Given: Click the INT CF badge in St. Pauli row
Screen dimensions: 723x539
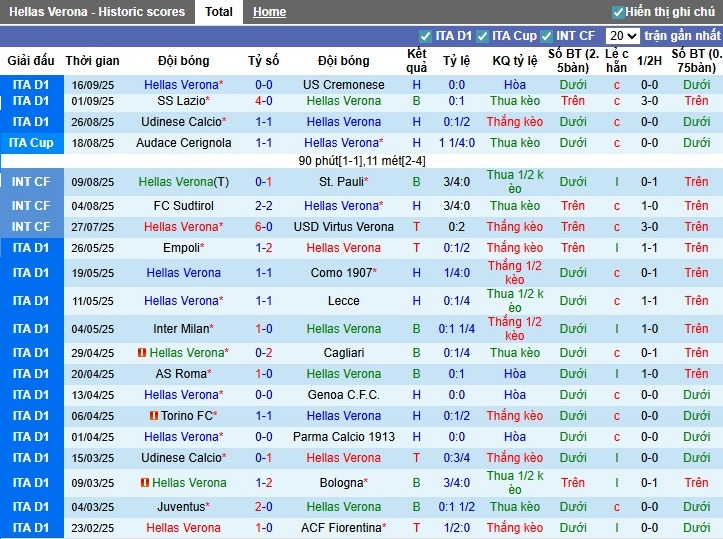Looking at the screenshot, I should coord(30,182).
